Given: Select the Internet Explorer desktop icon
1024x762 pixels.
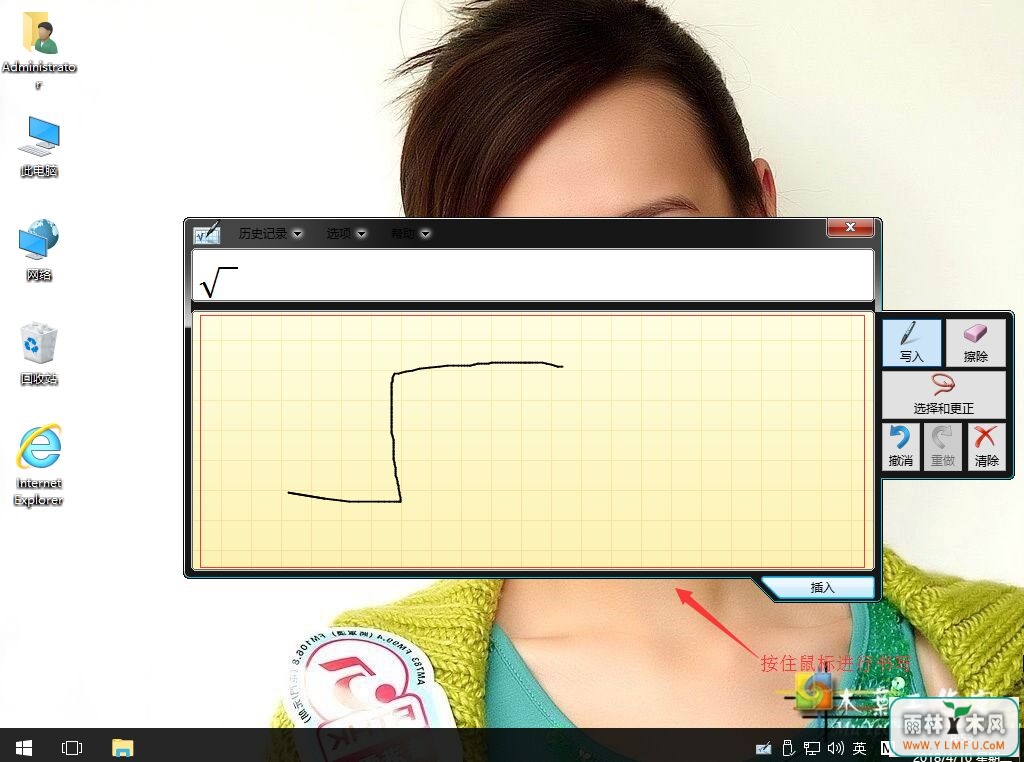Looking at the screenshot, I should point(39,465).
